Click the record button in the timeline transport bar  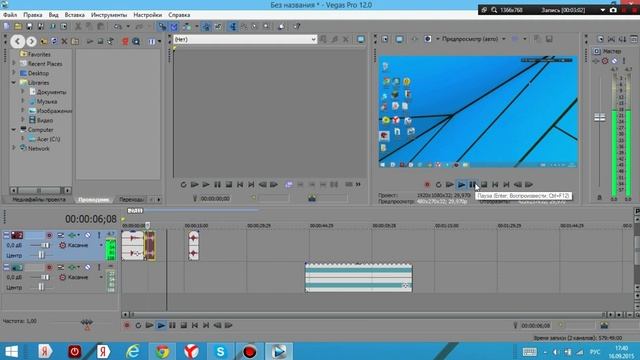coord(127,325)
